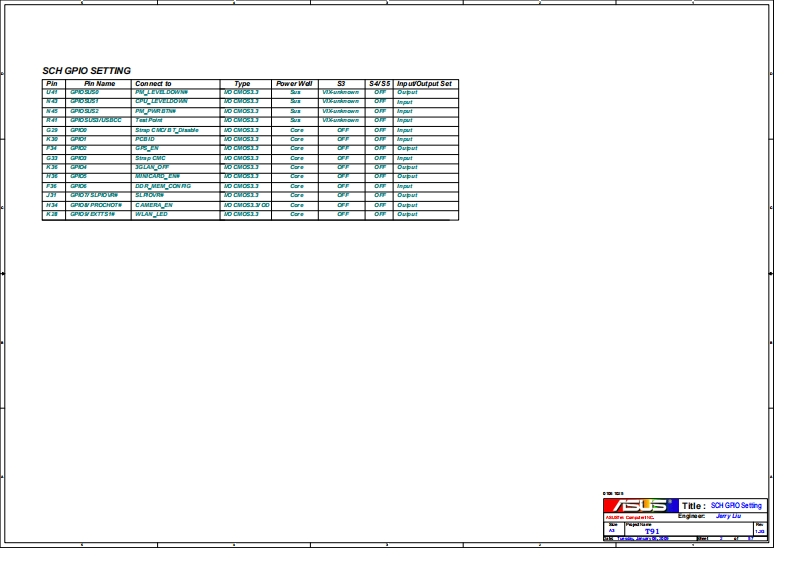The image size is (793, 561).
Task: Click the CPU_LEVELDOWN cell
Action: point(161,101)
